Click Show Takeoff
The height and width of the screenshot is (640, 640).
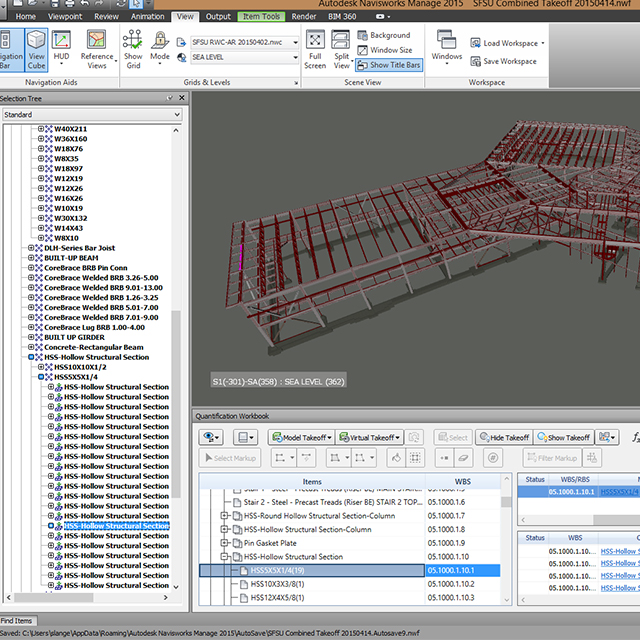click(564, 438)
